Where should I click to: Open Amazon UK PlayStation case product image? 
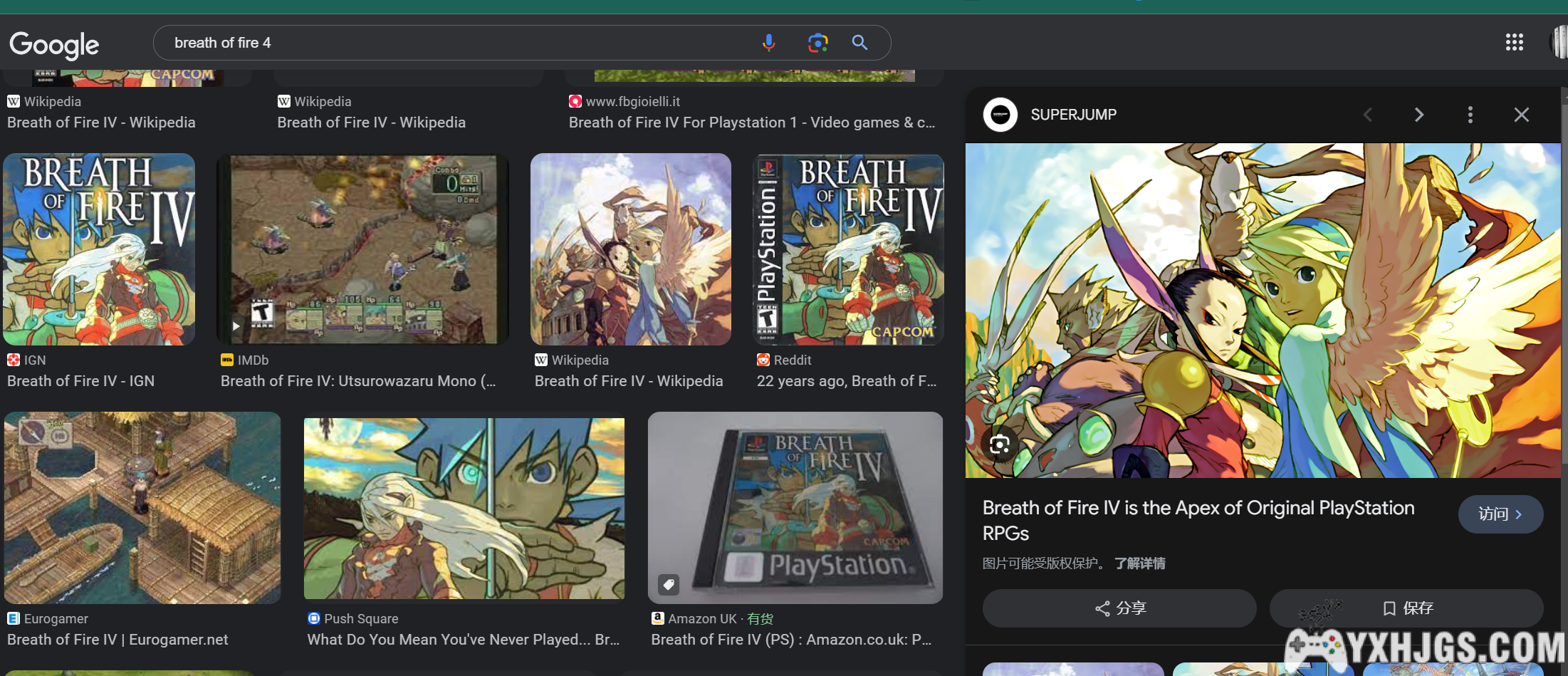[x=795, y=508]
